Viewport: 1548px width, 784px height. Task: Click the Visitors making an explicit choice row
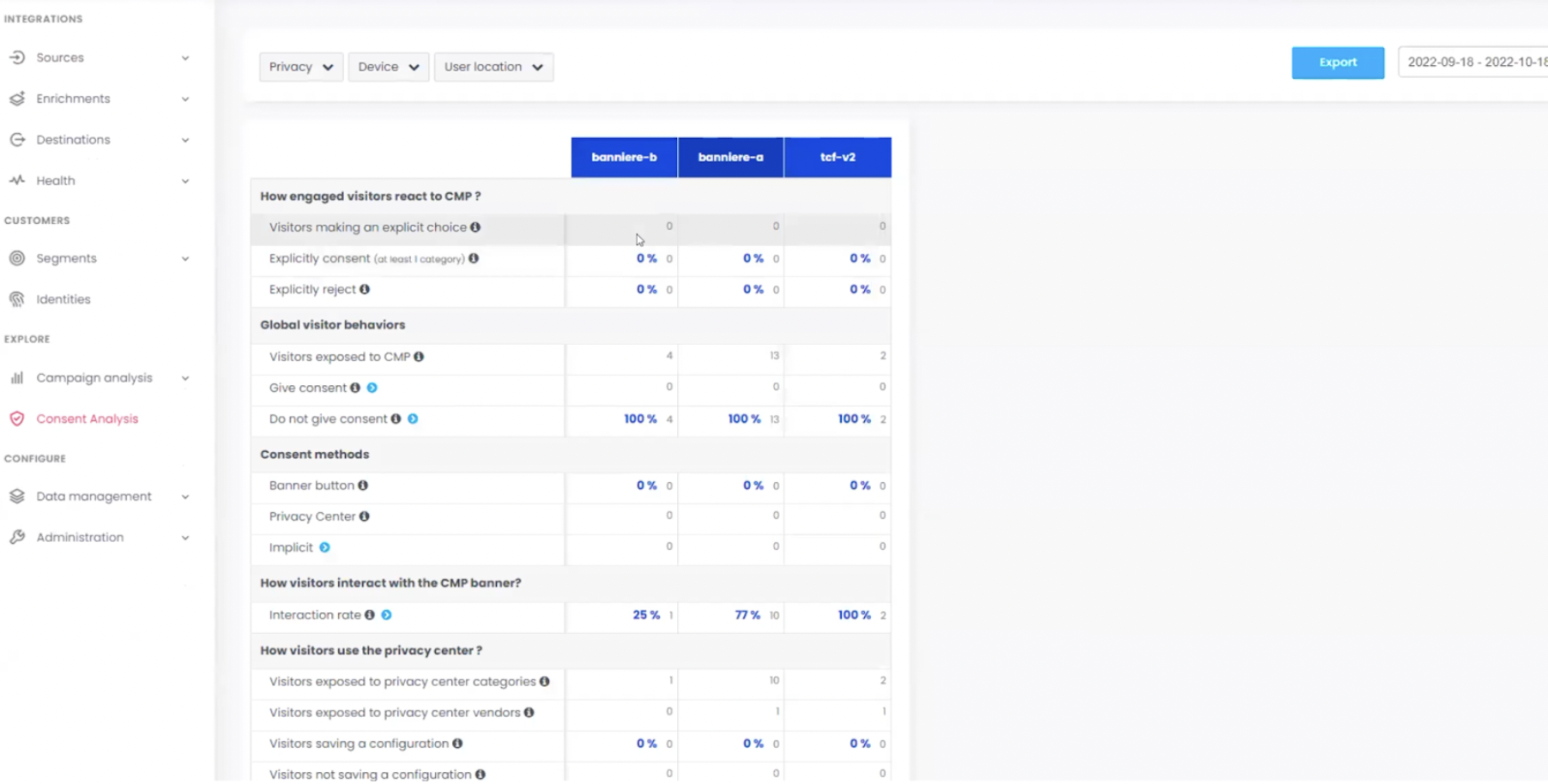click(571, 227)
